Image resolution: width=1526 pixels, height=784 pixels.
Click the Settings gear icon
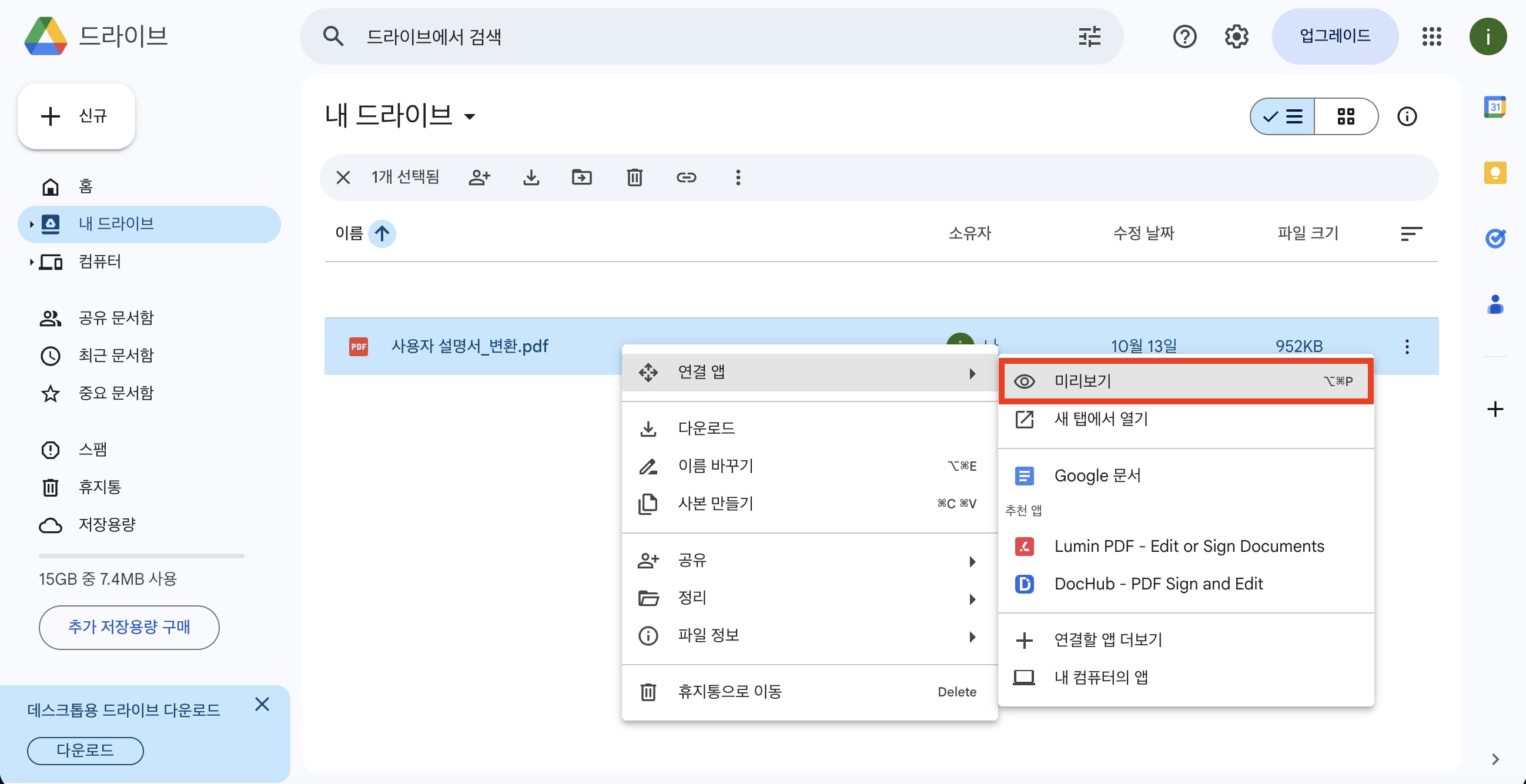coord(1236,36)
